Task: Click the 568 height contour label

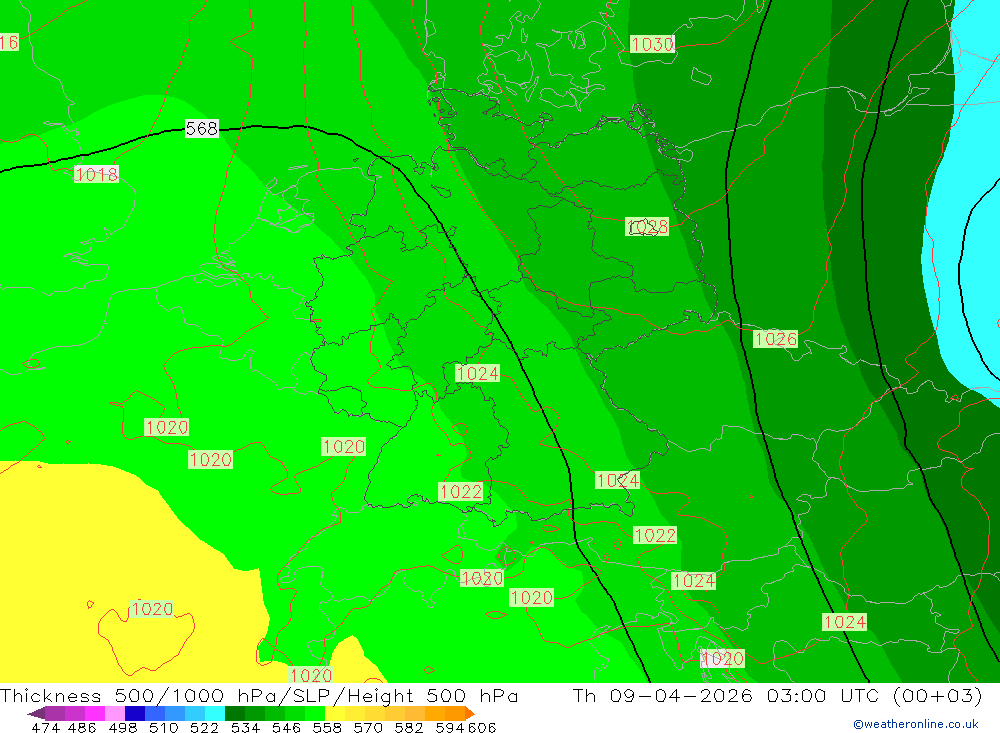Action: (x=202, y=128)
